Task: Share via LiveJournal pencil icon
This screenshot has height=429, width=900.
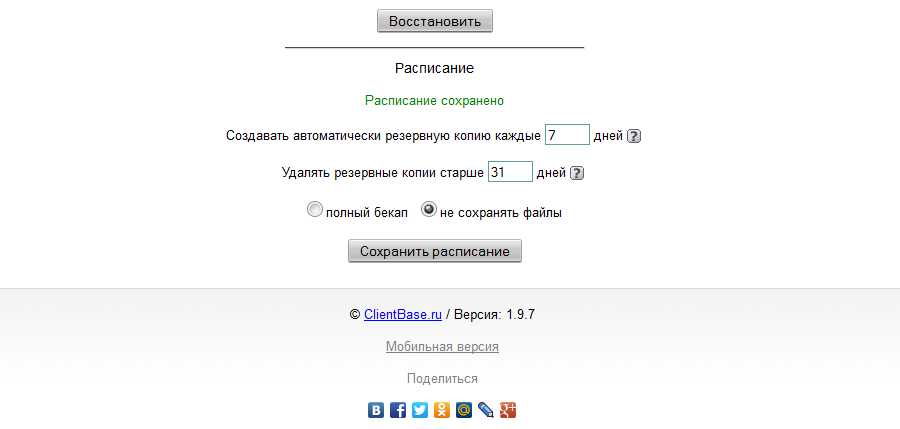Action: (486, 410)
